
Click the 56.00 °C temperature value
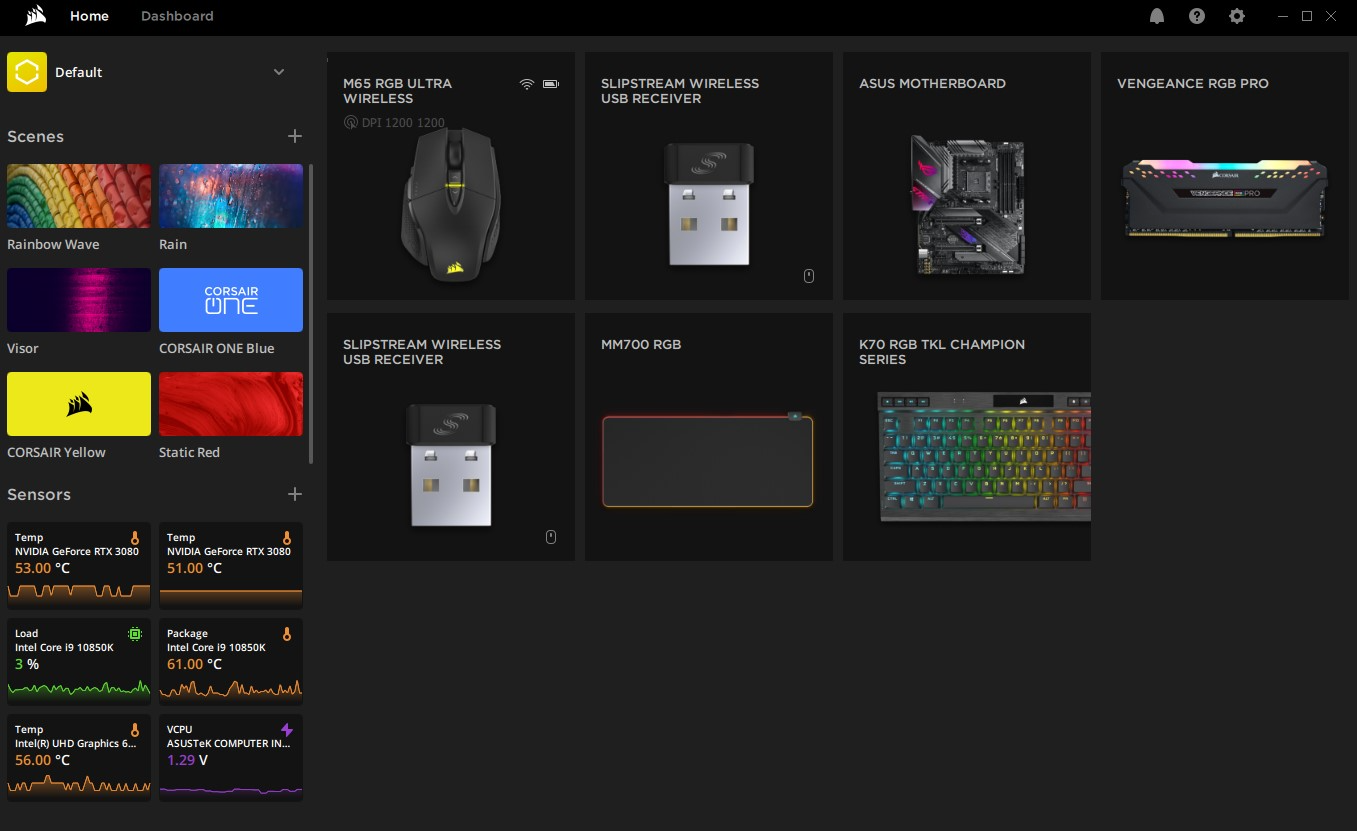click(x=43, y=760)
